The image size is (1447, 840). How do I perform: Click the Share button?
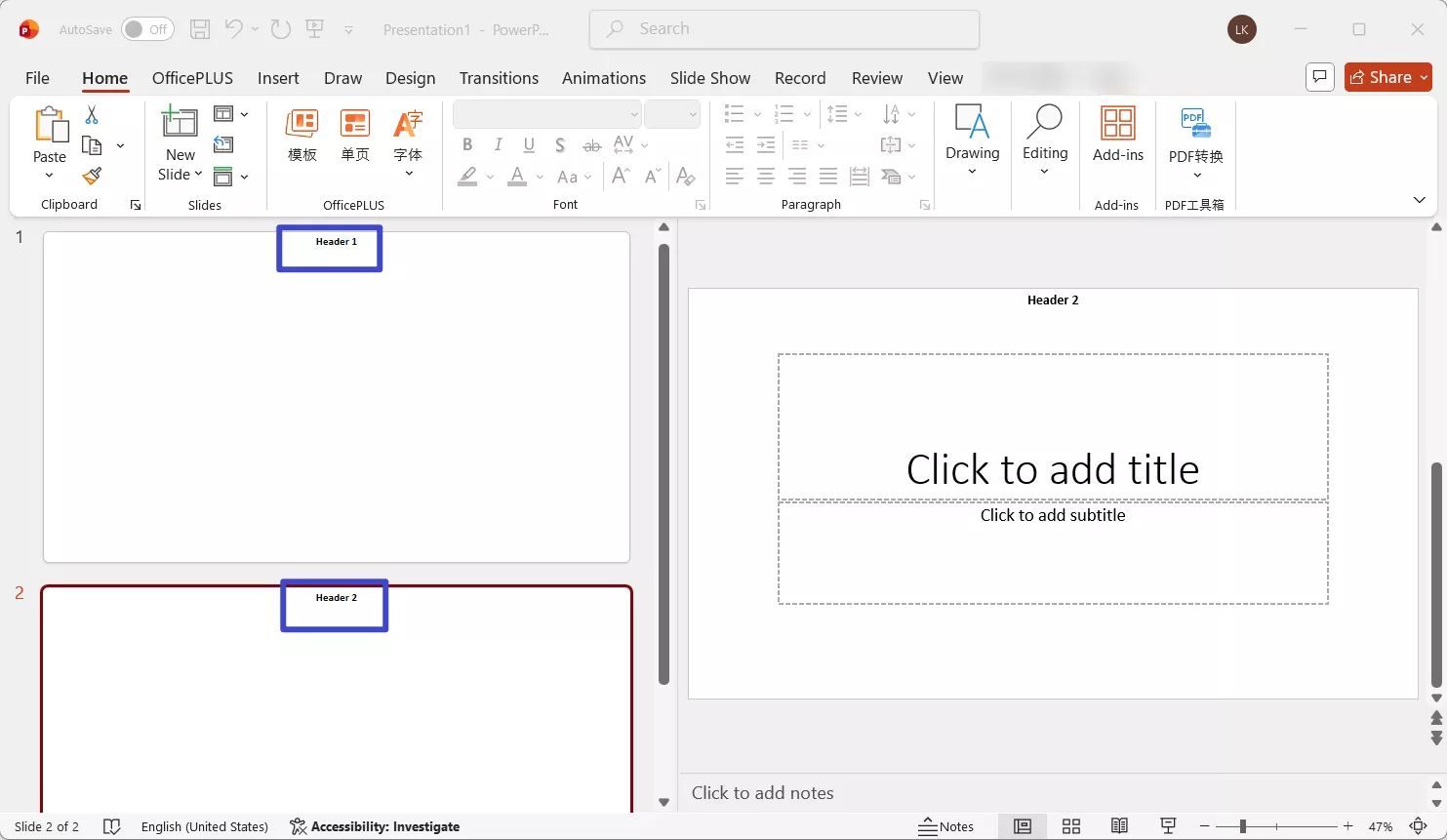[1387, 77]
